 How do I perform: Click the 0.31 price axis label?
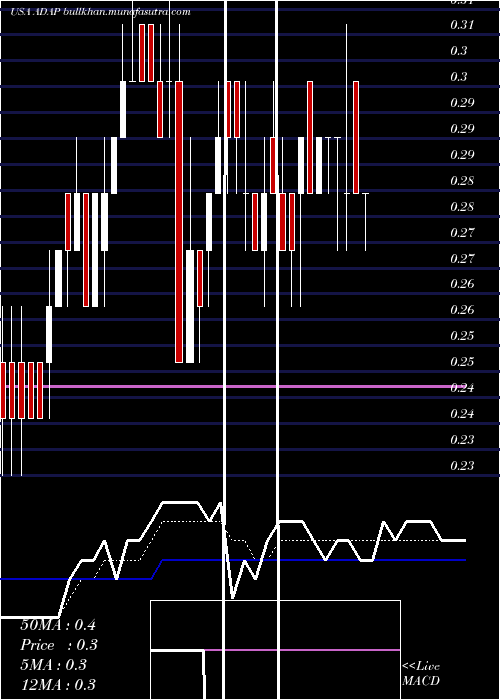pos(462,25)
